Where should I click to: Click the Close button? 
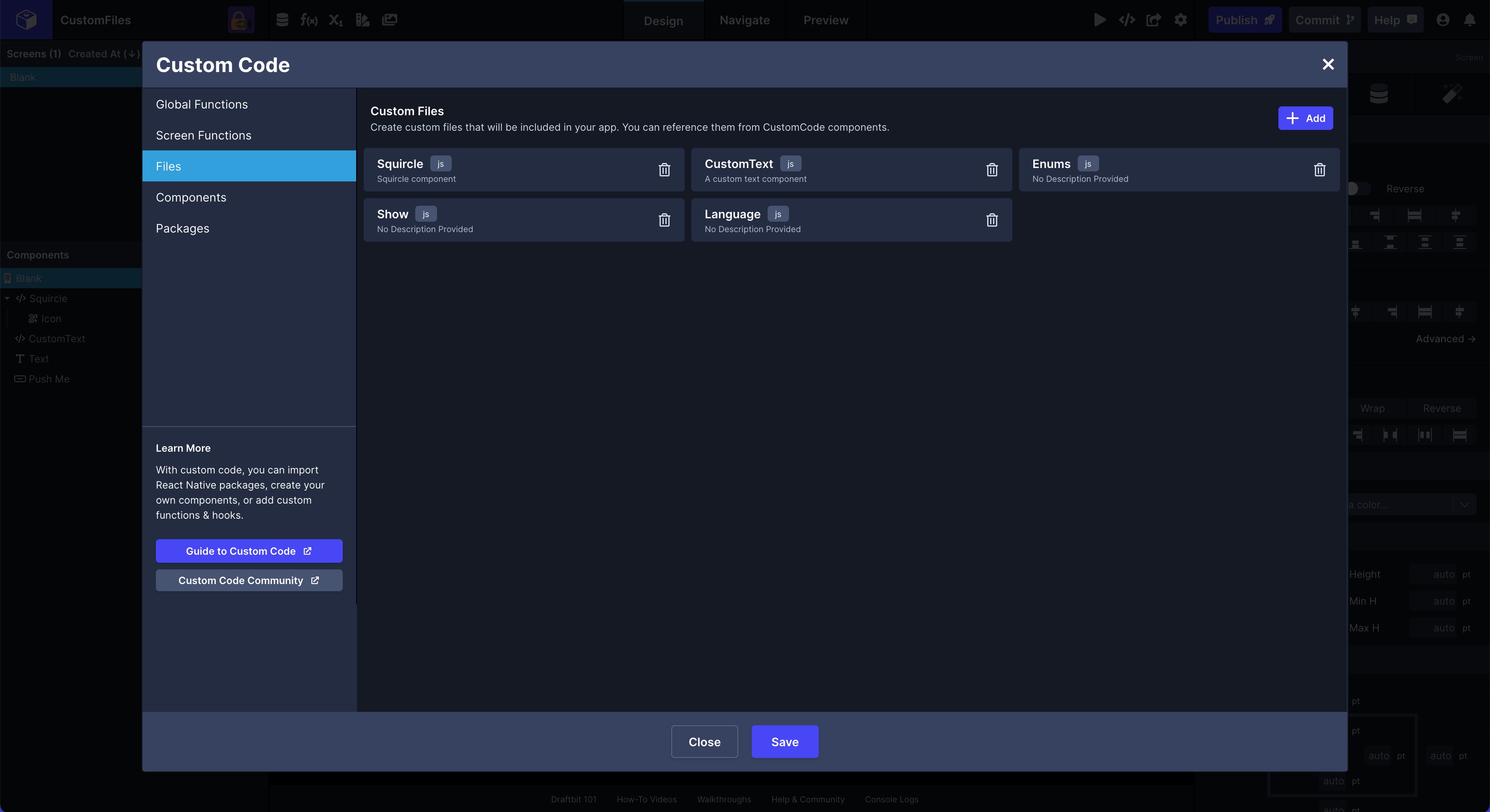click(704, 742)
